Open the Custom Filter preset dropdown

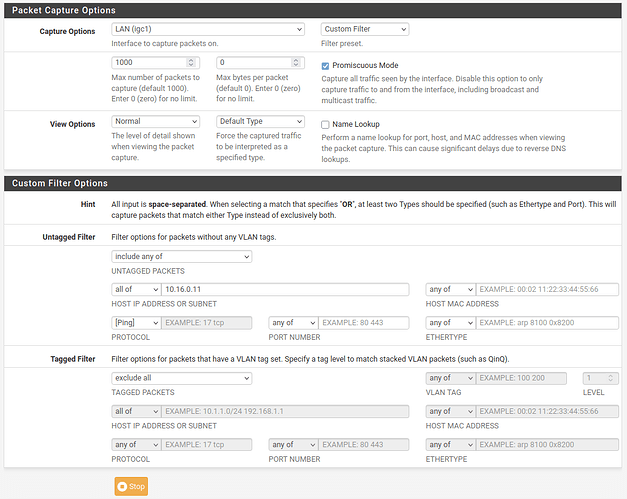[364, 30]
